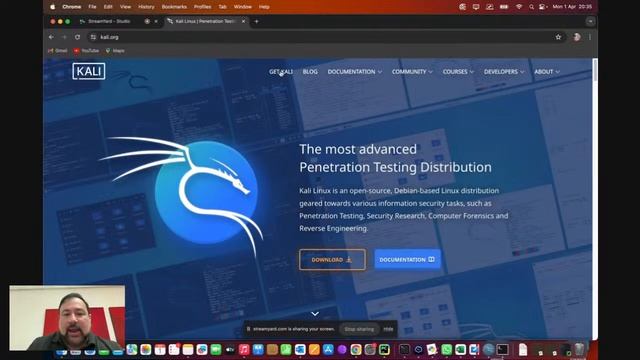Viewport: 640px width, 360px height.
Task: Open Terminal from the Dock
Action: click(x=502, y=349)
